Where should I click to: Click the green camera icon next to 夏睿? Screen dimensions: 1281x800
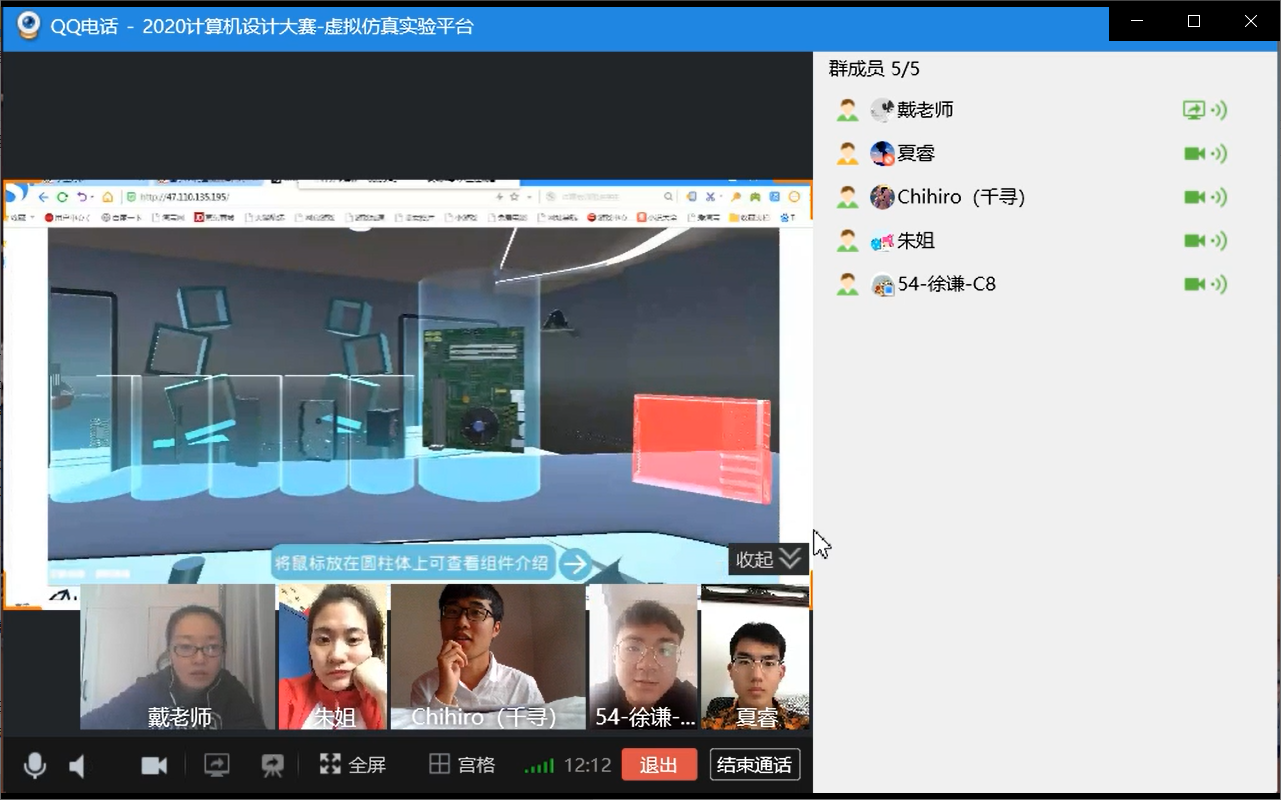point(1194,154)
